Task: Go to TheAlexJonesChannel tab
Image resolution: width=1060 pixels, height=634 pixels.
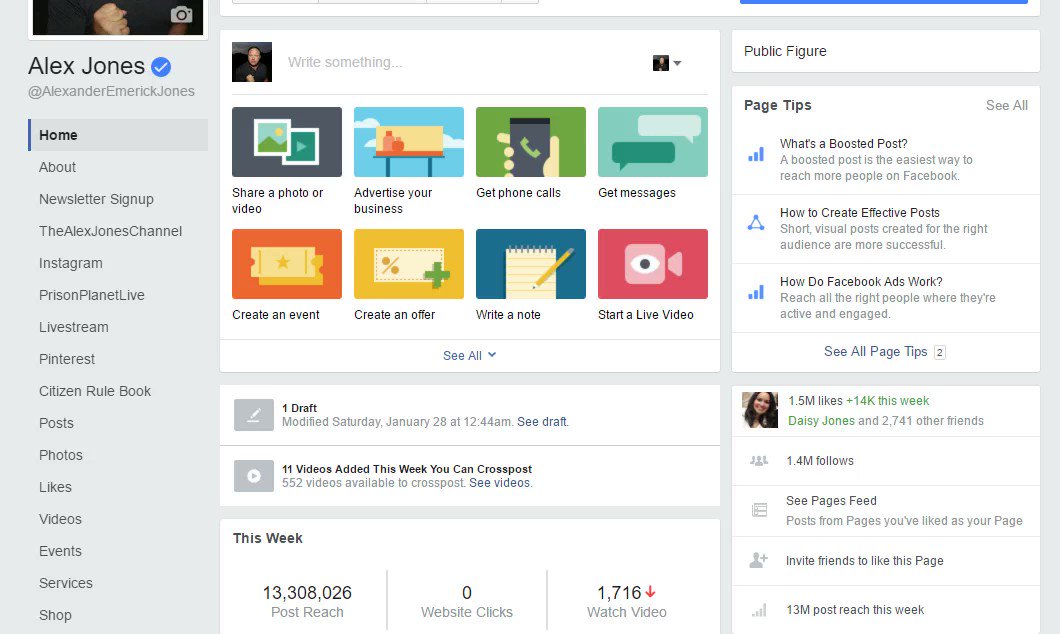Action: [110, 231]
